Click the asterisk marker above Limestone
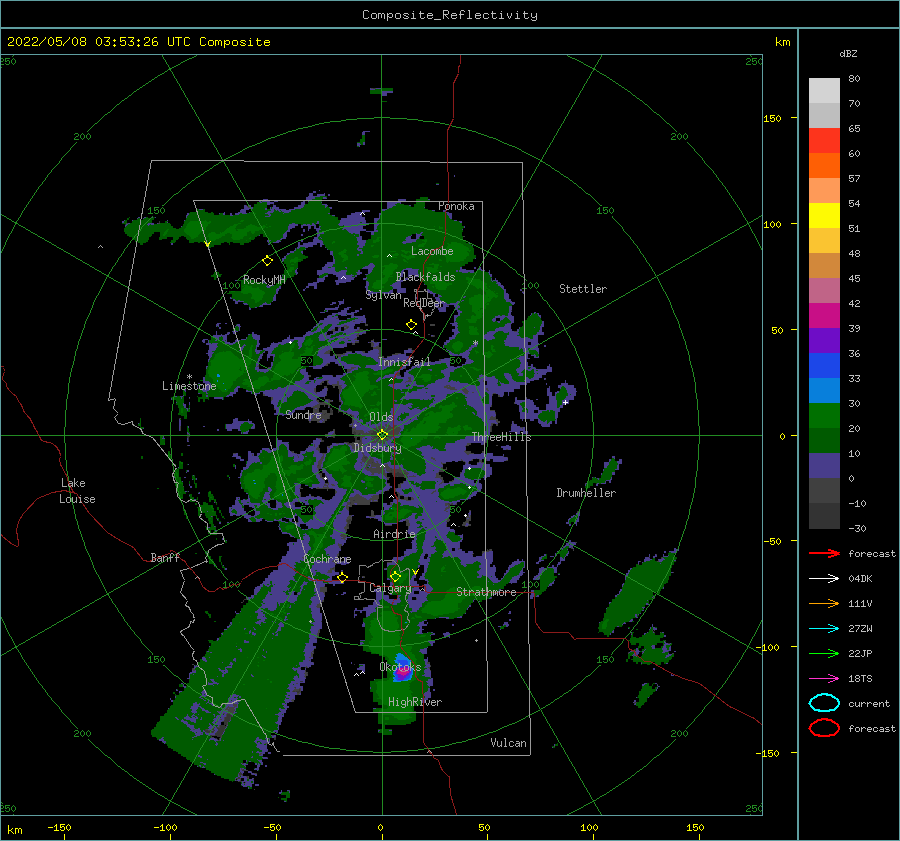900x841 pixels. (x=189, y=377)
